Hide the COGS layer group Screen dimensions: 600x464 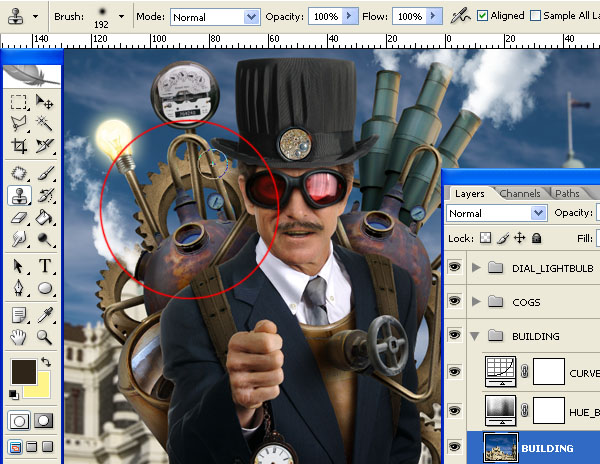(454, 301)
